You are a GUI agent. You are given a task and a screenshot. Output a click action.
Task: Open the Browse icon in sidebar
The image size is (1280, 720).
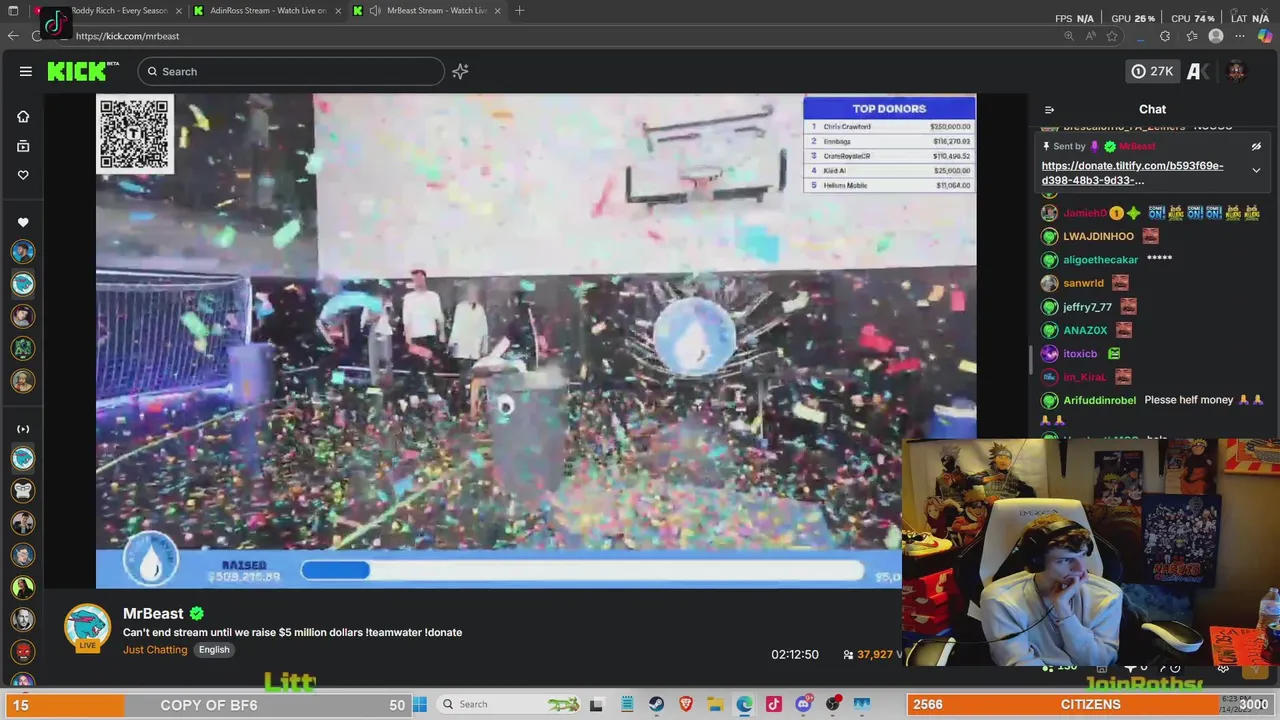pyautogui.click(x=23, y=146)
